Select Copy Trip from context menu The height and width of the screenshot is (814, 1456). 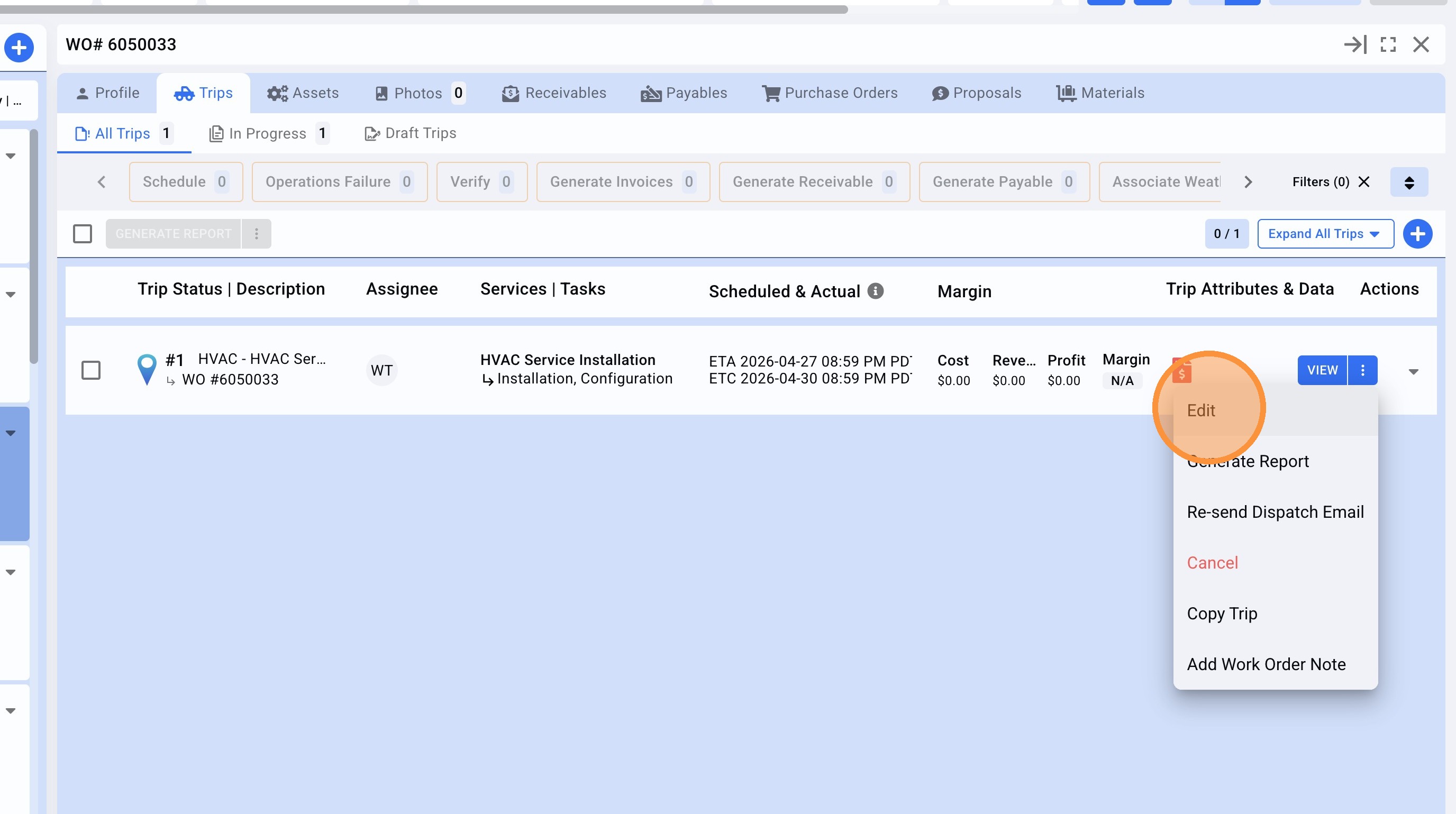point(1222,614)
